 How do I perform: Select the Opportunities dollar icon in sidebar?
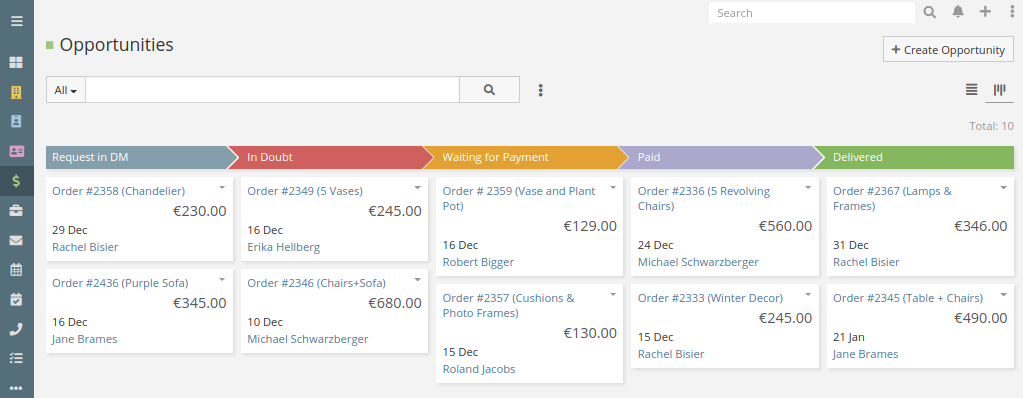coord(16,181)
